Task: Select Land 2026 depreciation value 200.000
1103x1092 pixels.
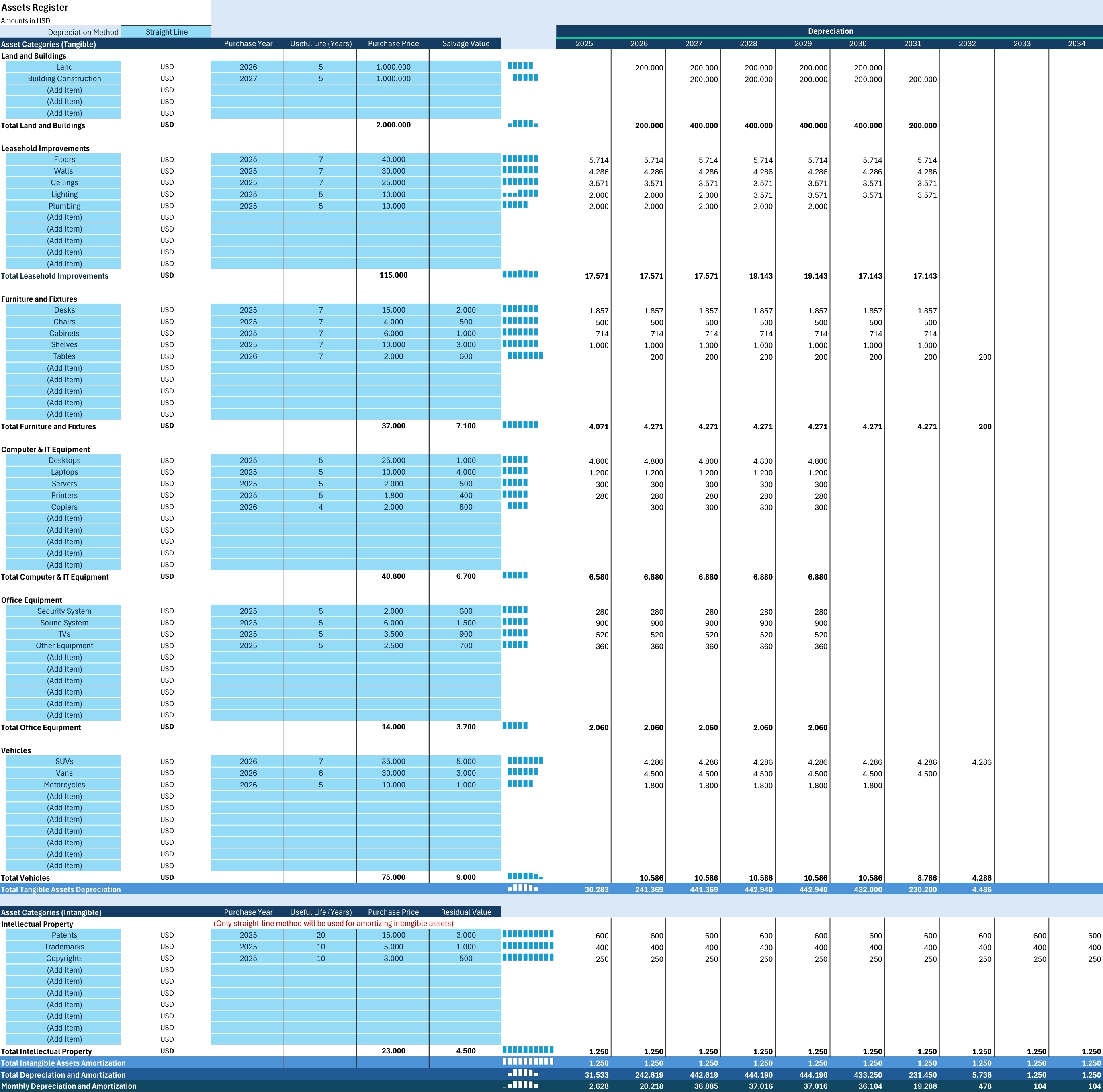Action: tap(649, 68)
